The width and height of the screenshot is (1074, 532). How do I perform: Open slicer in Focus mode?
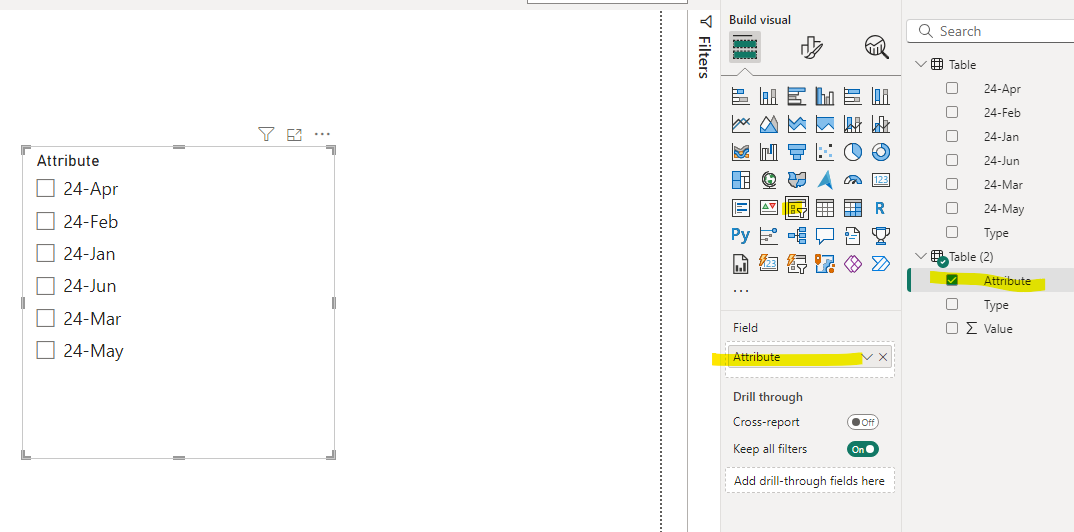[295, 134]
